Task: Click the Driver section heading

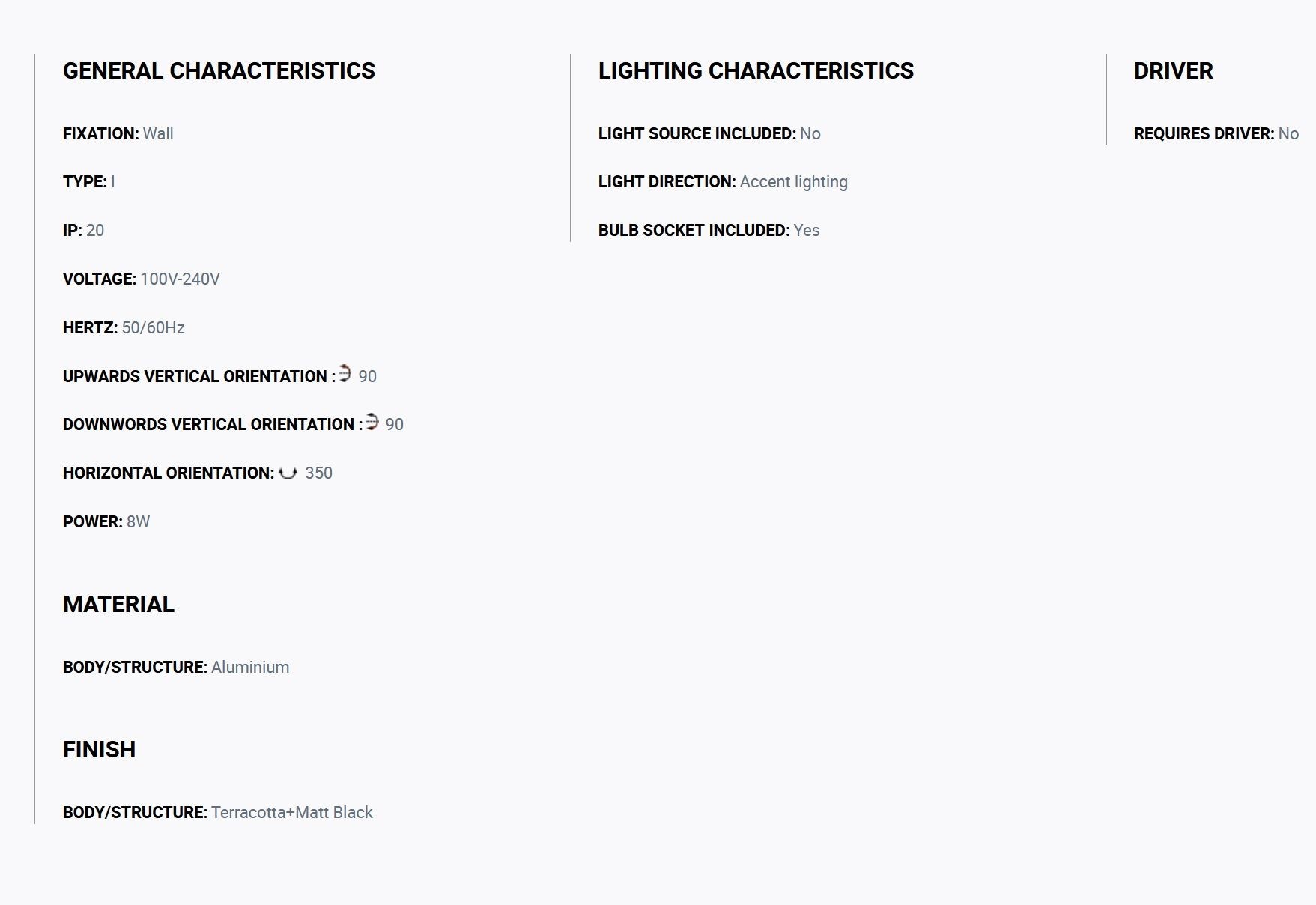Action: point(1173,70)
